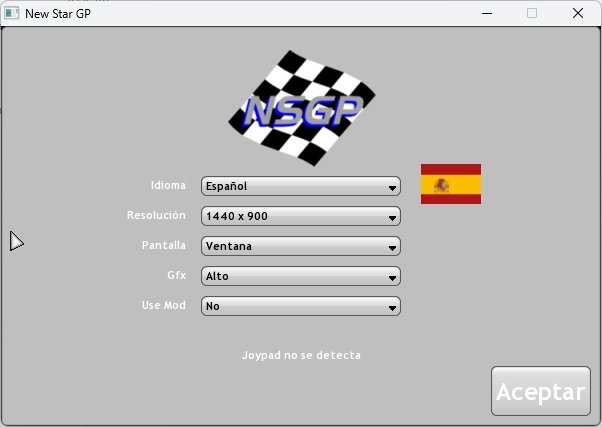Viewport: 602px width, 427px height.
Task: Click the 'No' value in Use Mod field
Action: pos(213,307)
